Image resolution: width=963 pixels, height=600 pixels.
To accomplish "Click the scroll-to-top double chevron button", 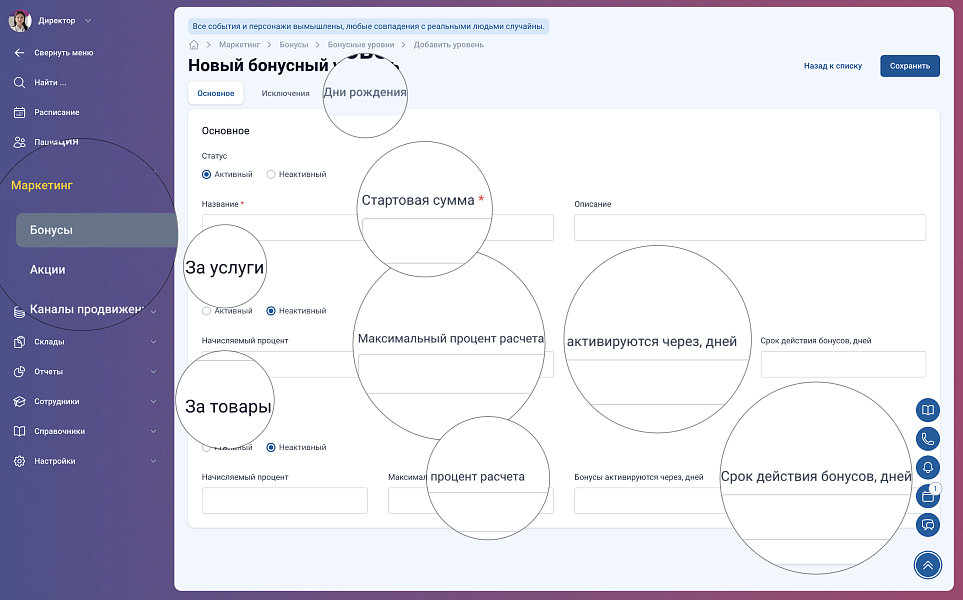I will [x=928, y=565].
